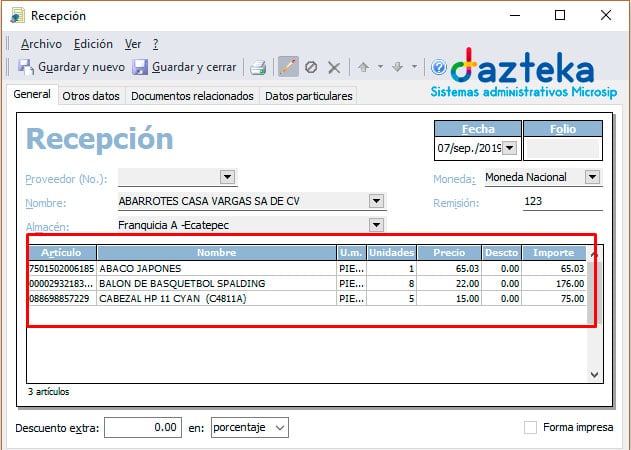Print the reception with printer icon
The image size is (631, 450).
258,67
